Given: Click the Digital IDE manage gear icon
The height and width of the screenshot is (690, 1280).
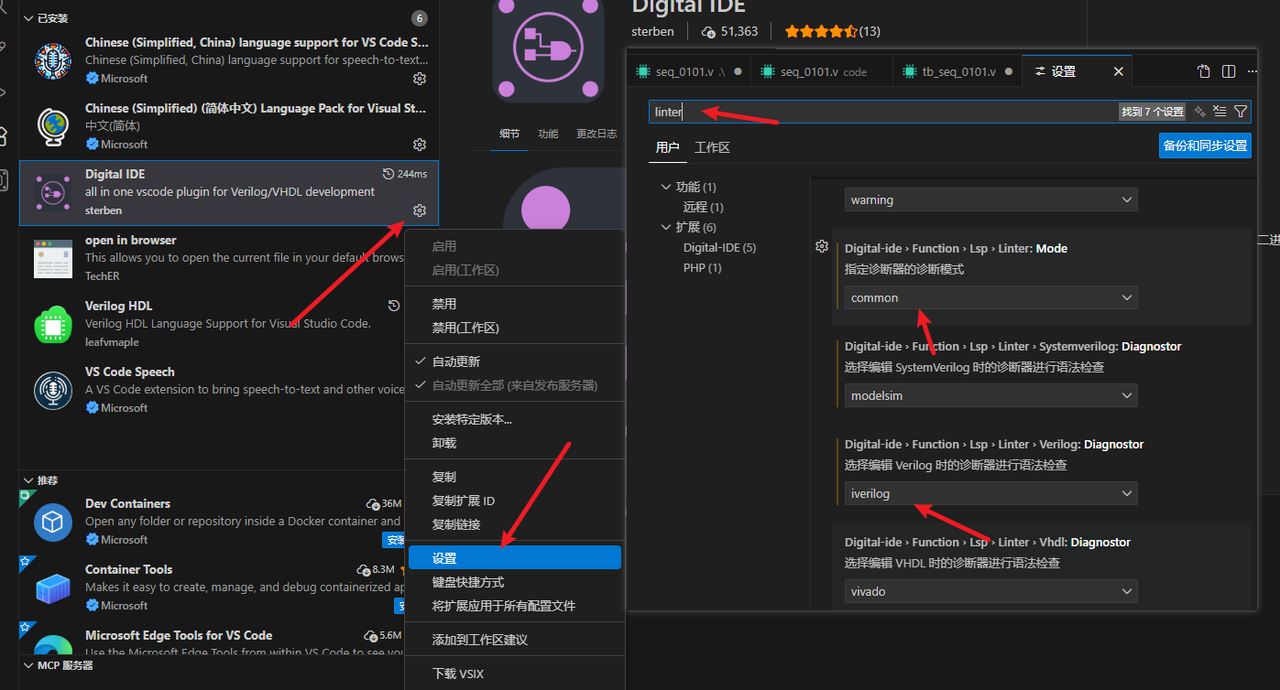Looking at the screenshot, I should pos(420,210).
